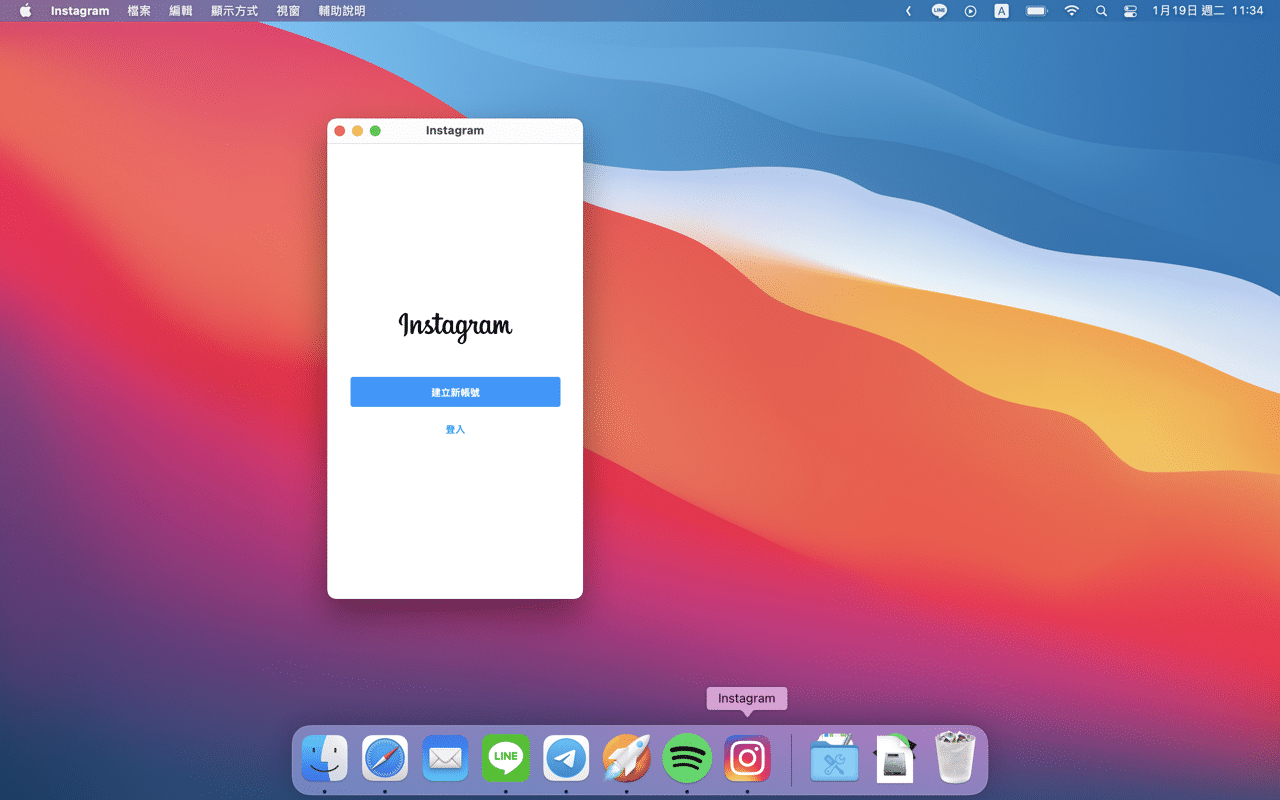Open Spotify from the Dock

[687, 759]
